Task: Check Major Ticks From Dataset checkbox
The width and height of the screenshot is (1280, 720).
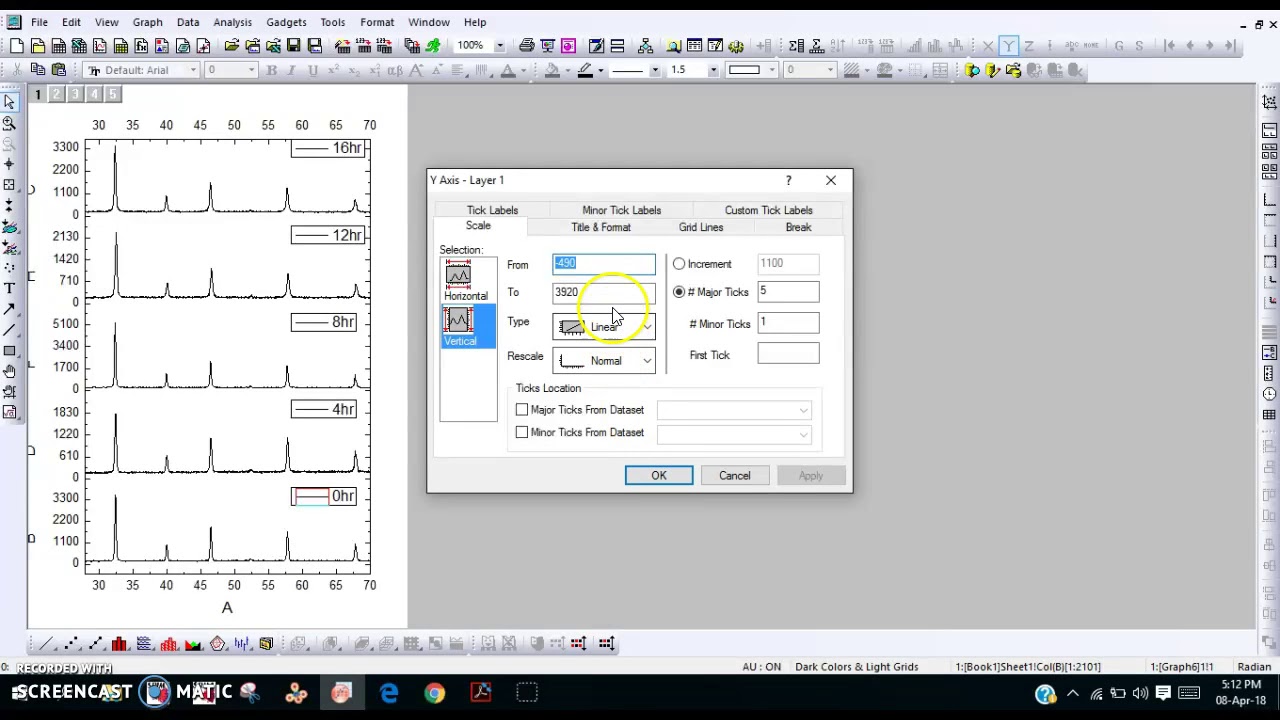Action: pos(522,410)
